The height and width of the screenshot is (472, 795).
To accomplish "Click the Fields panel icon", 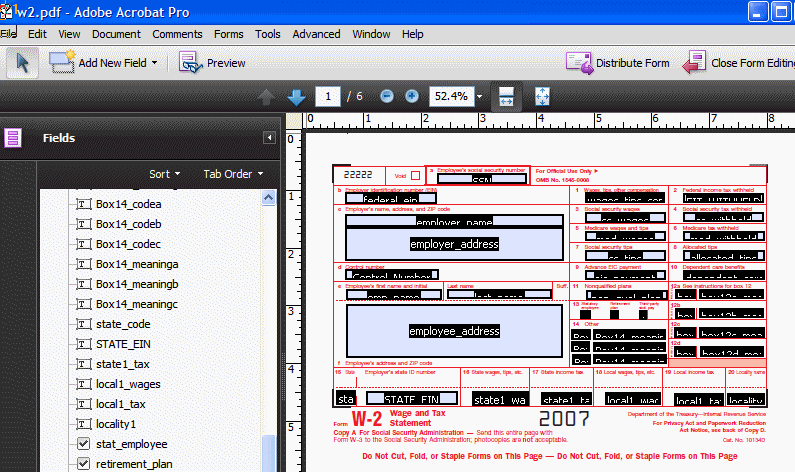I will click(x=13, y=138).
